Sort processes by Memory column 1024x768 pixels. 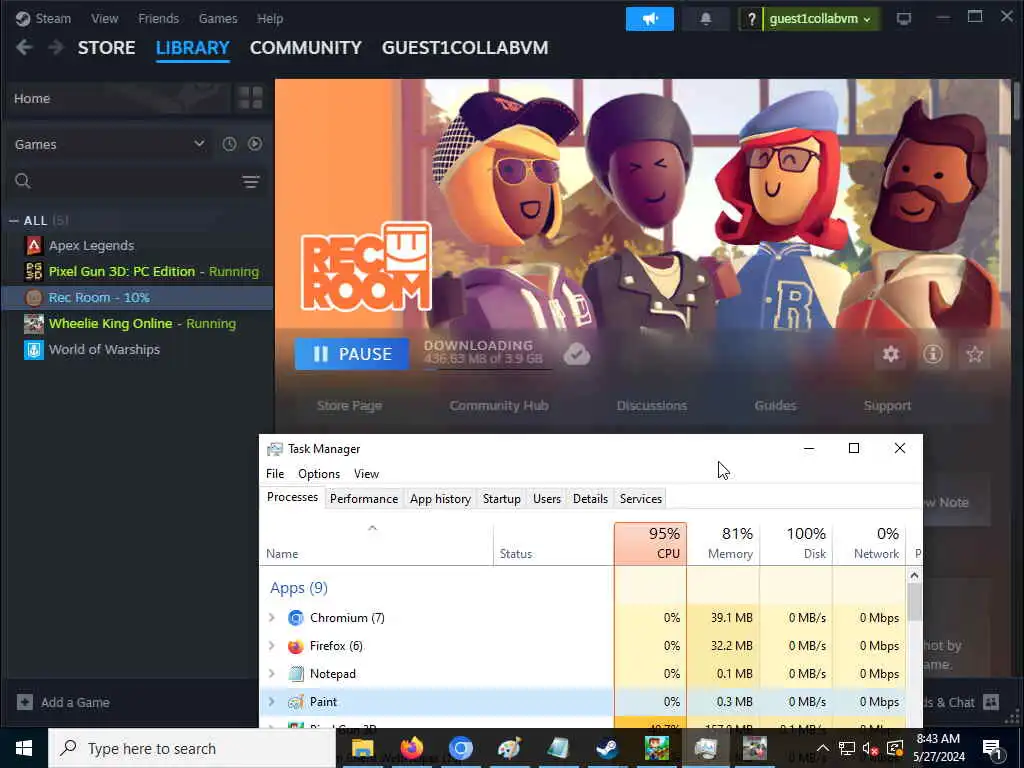click(724, 543)
